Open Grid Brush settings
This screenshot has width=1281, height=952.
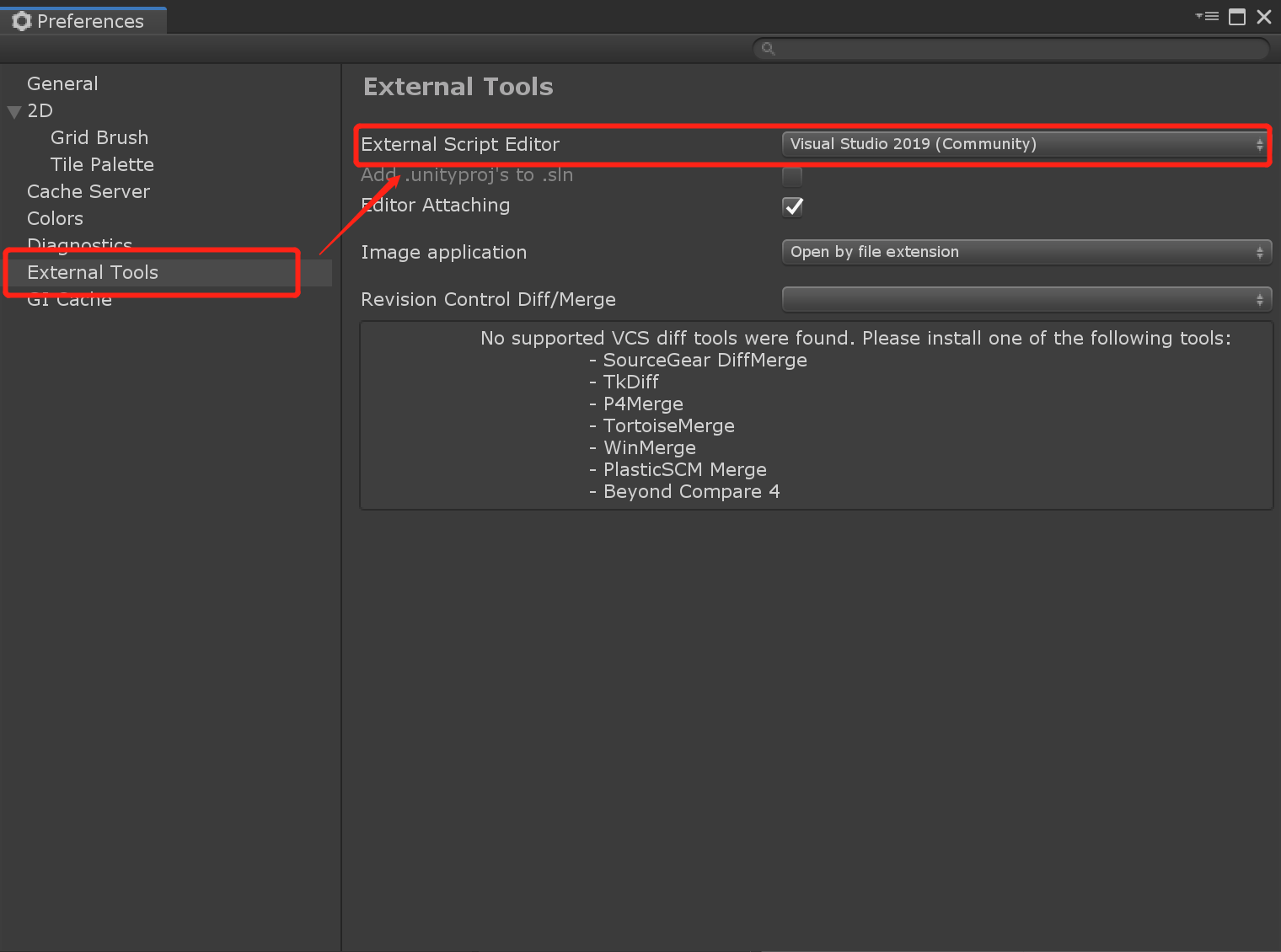pyautogui.click(x=99, y=137)
